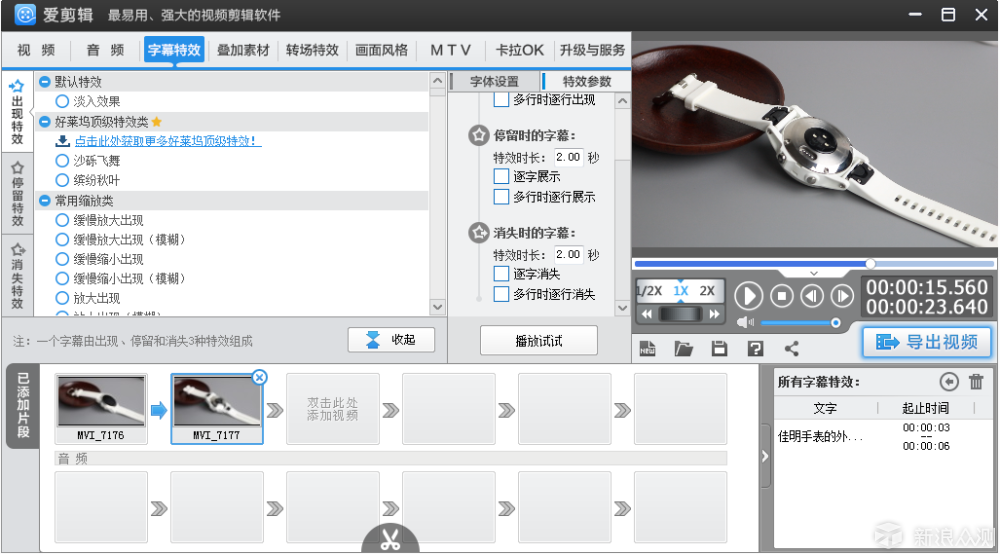Screen dimensions: 1000x554
Task: Save the project using the floppy disk icon
Action: (719, 348)
